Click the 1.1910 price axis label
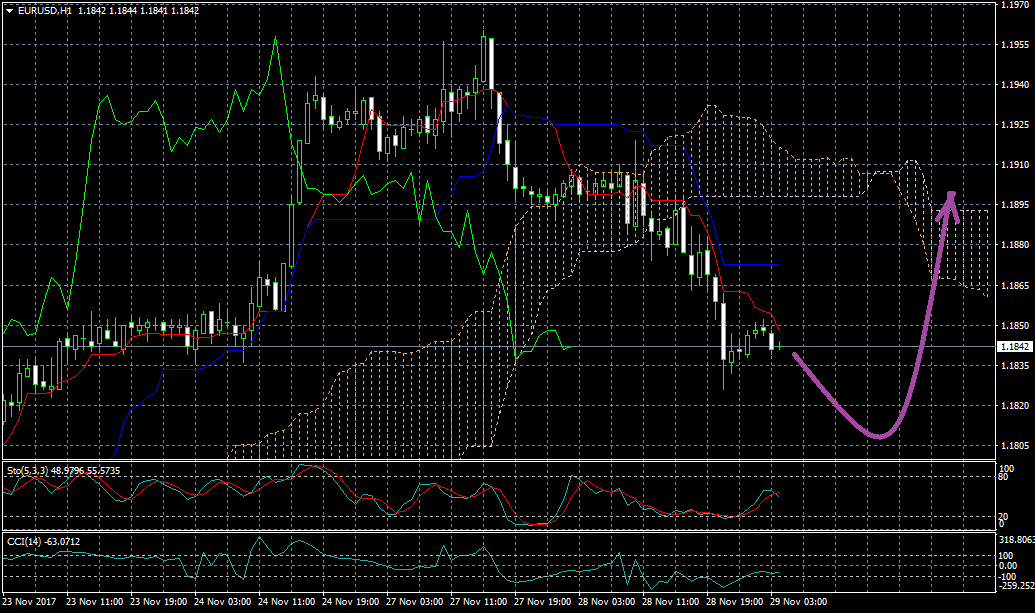This screenshot has width=1035, height=613. (1014, 165)
